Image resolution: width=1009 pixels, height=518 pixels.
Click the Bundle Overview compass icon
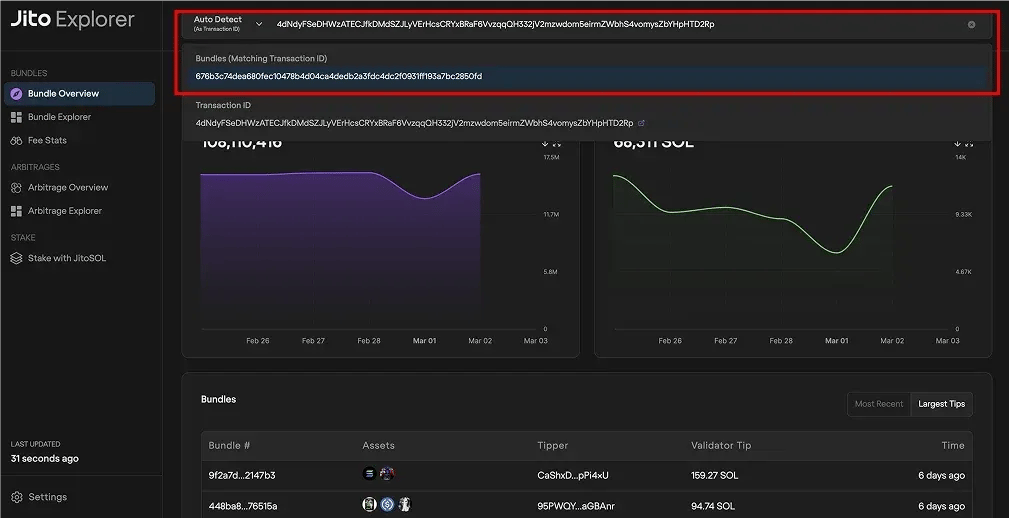tap(17, 94)
